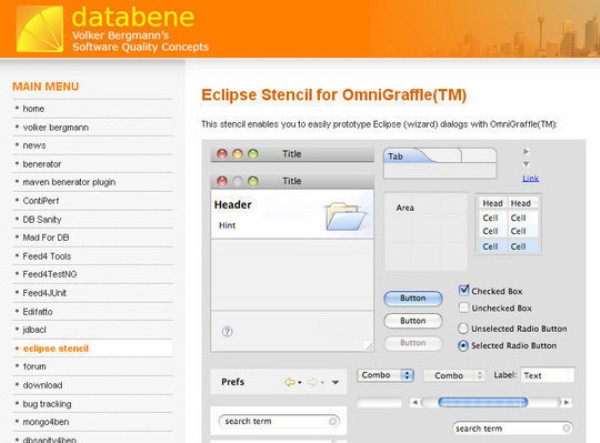Clear the search term field under Prefs
The image size is (600, 443).
point(333,421)
